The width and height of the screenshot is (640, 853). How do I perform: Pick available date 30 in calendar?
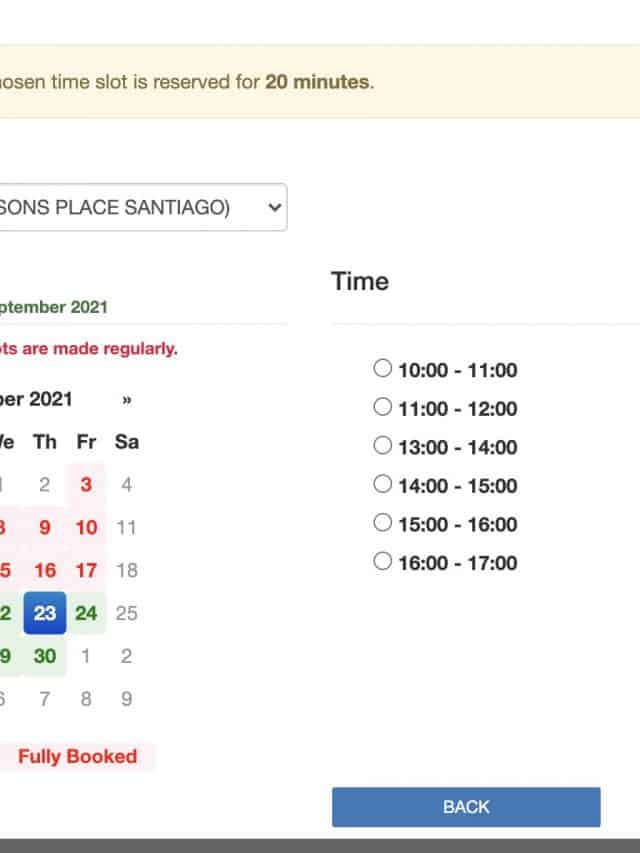click(x=45, y=656)
